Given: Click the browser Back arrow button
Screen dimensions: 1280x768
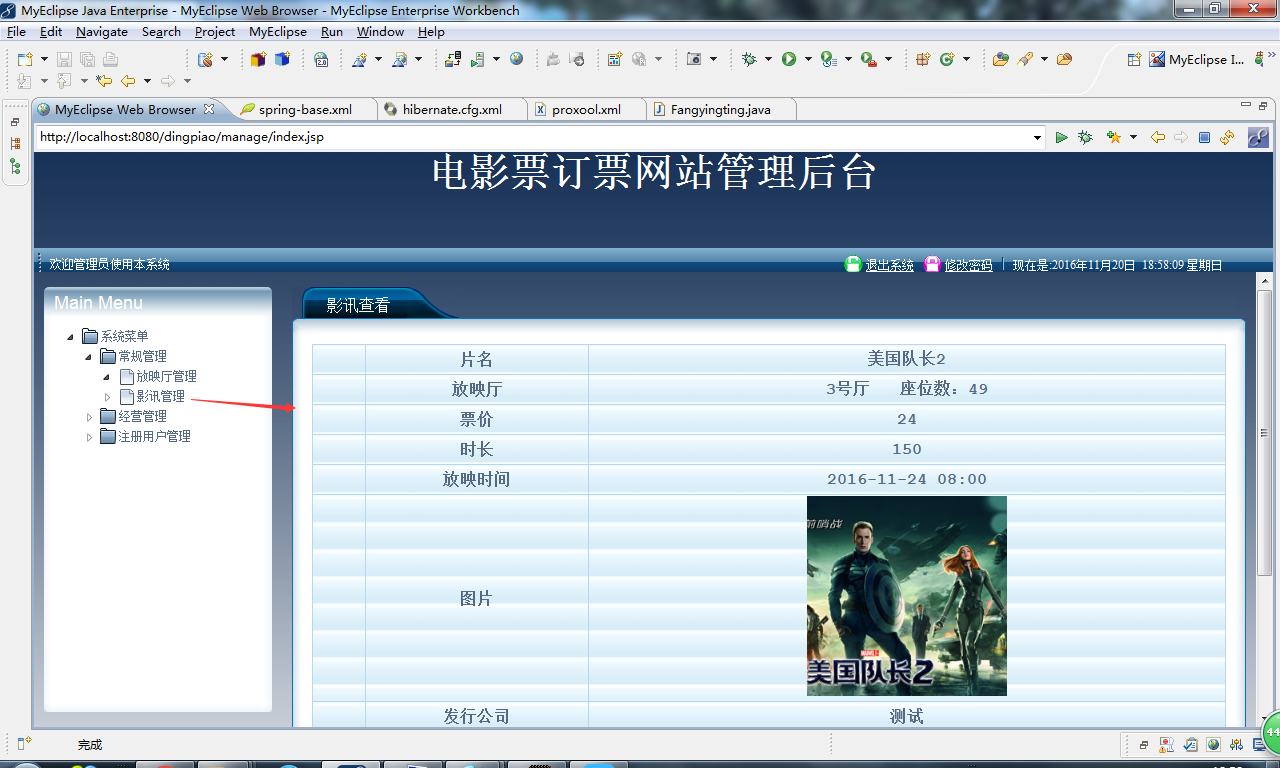Looking at the screenshot, I should (x=1158, y=137).
